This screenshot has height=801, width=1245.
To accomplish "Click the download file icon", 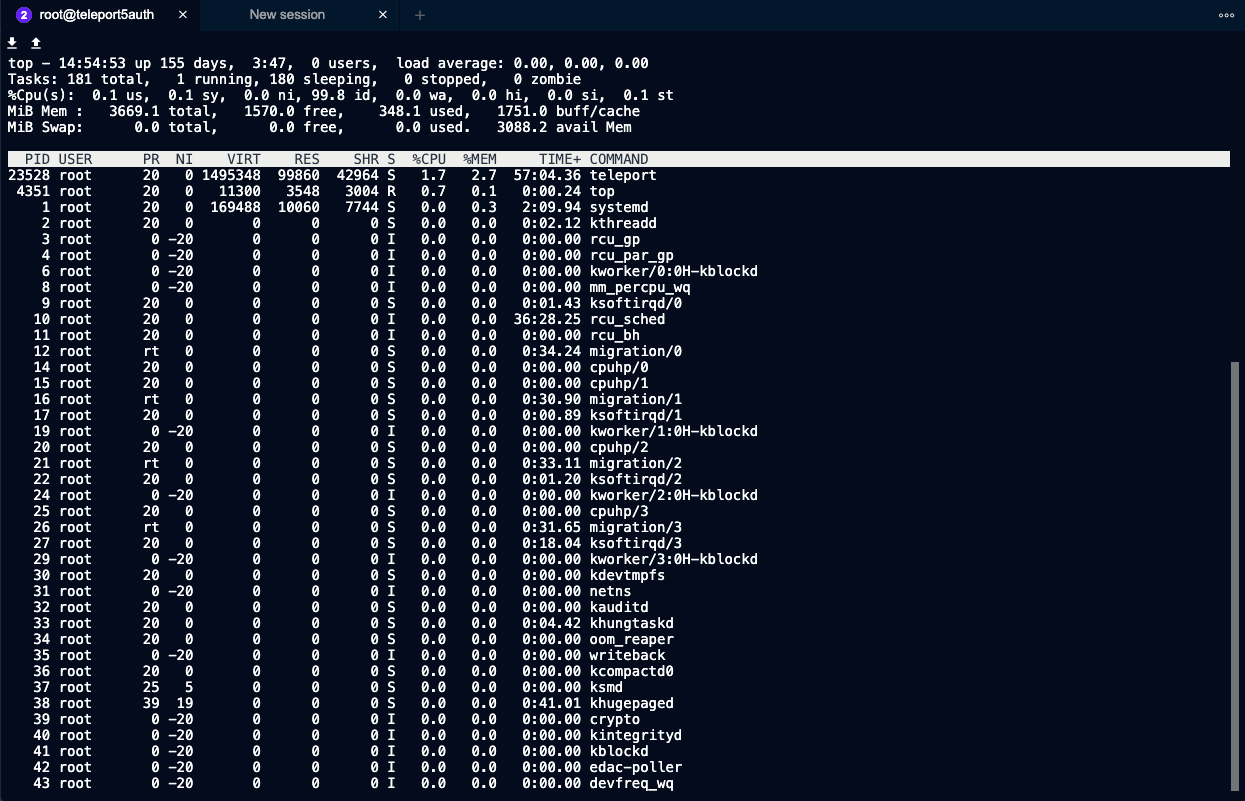I will point(12,43).
